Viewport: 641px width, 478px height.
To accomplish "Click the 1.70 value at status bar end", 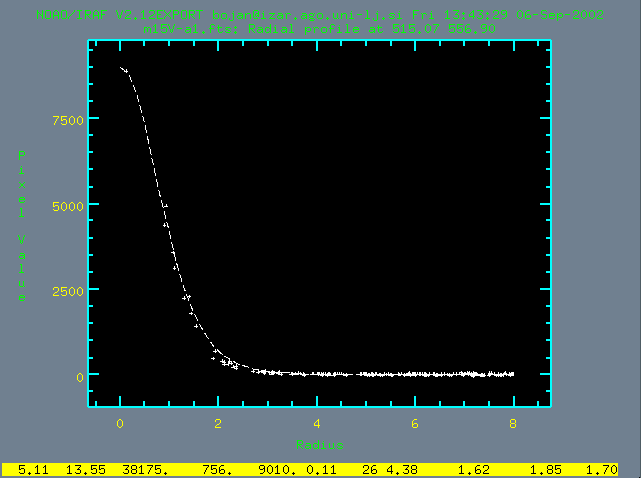I will click(603, 468).
